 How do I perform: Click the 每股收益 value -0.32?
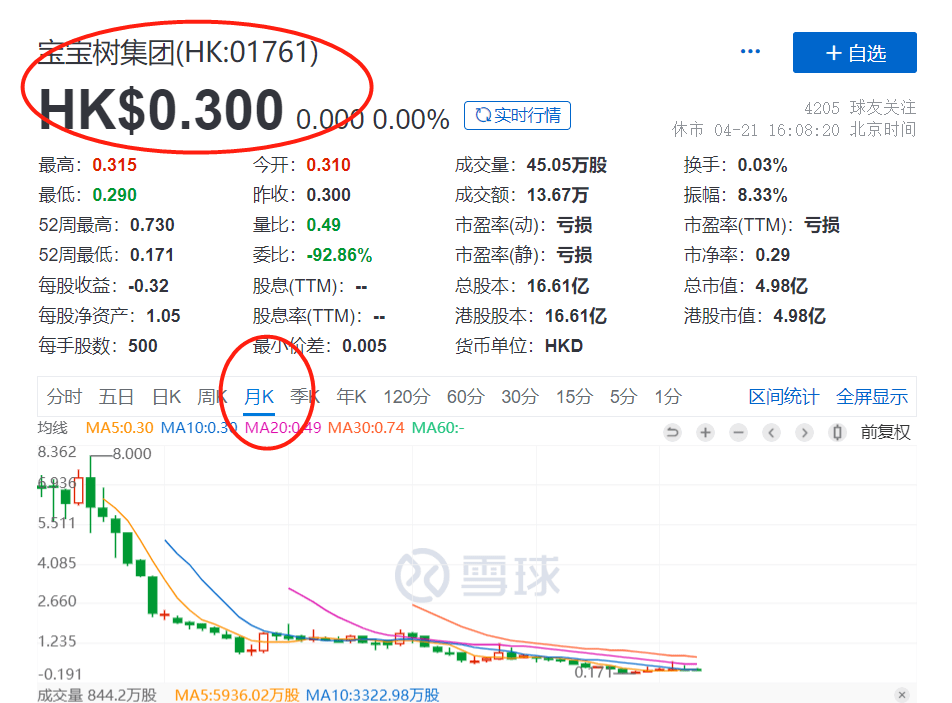(x=148, y=285)
